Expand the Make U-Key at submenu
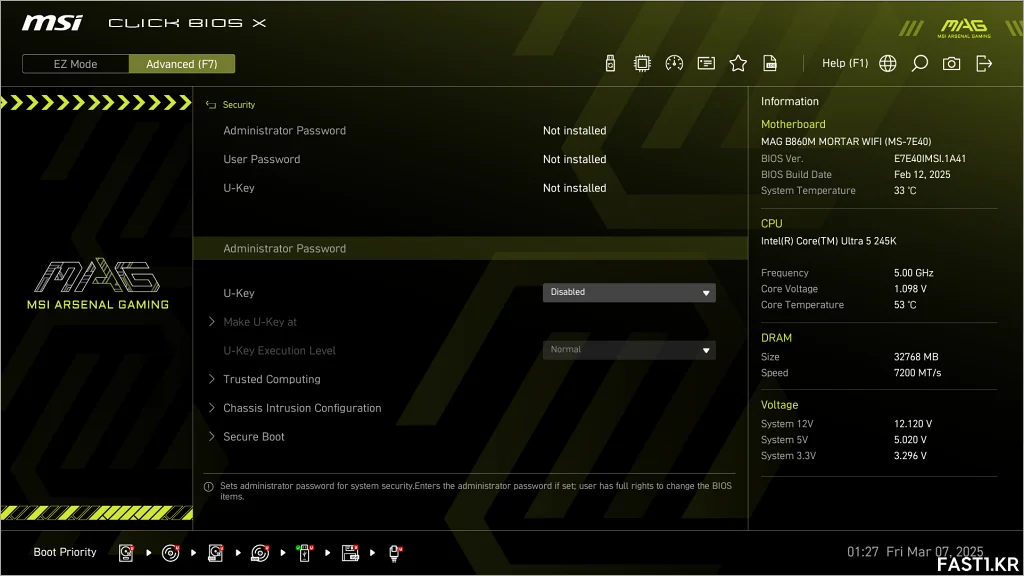Viewport: 1024px width, 576px height. (259, 322)
